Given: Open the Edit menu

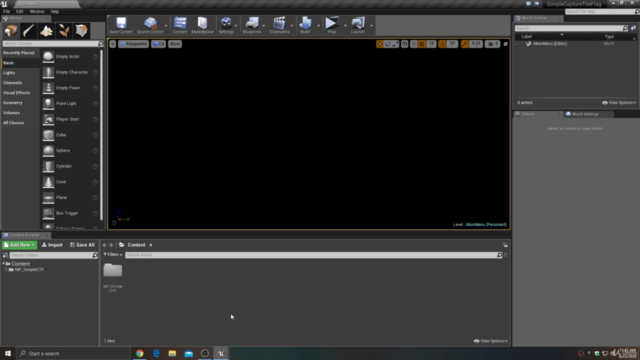Looking at the screenshot, I should tap(20, 11).
